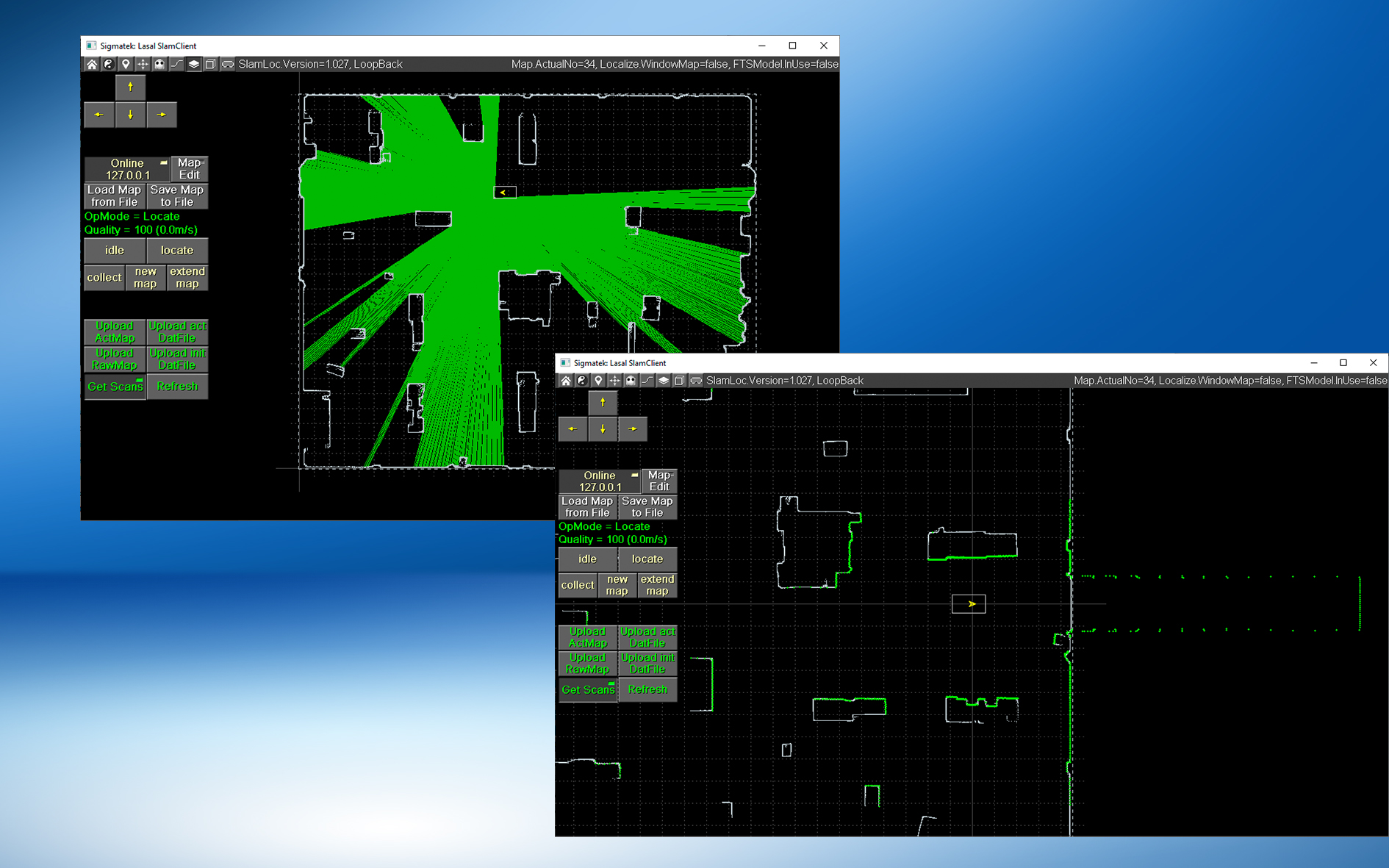Open the Map Edit dropdown in the back window
Screen dimensions: 1389x868
189,169
